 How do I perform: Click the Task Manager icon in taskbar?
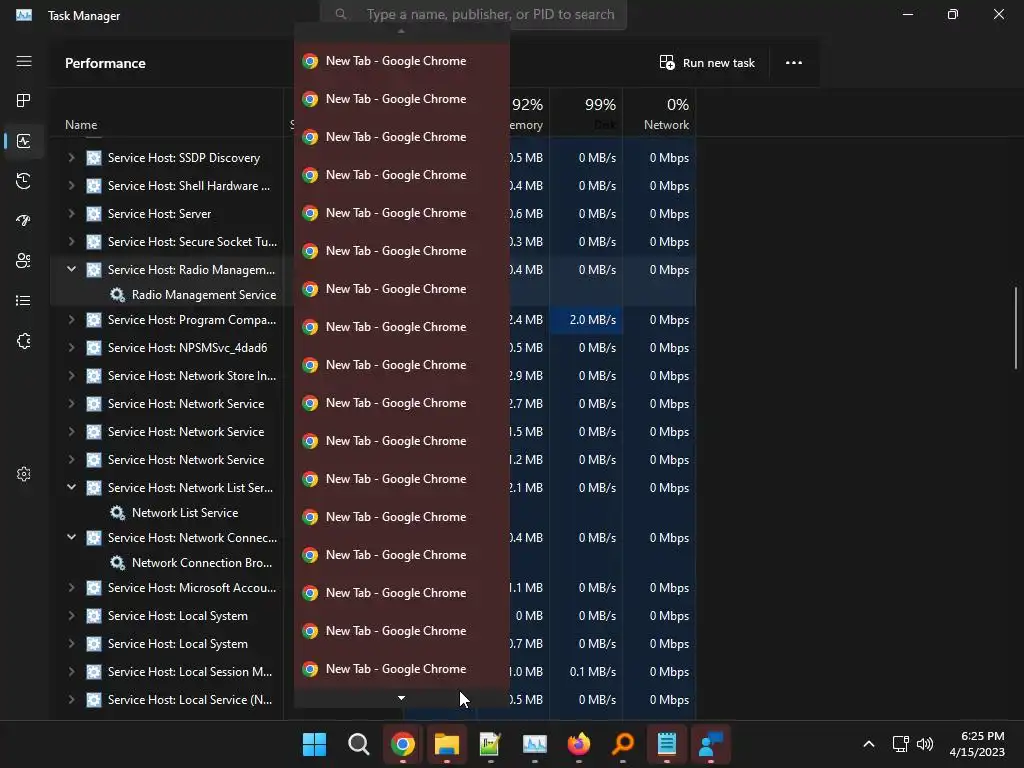tap(535, 744)
